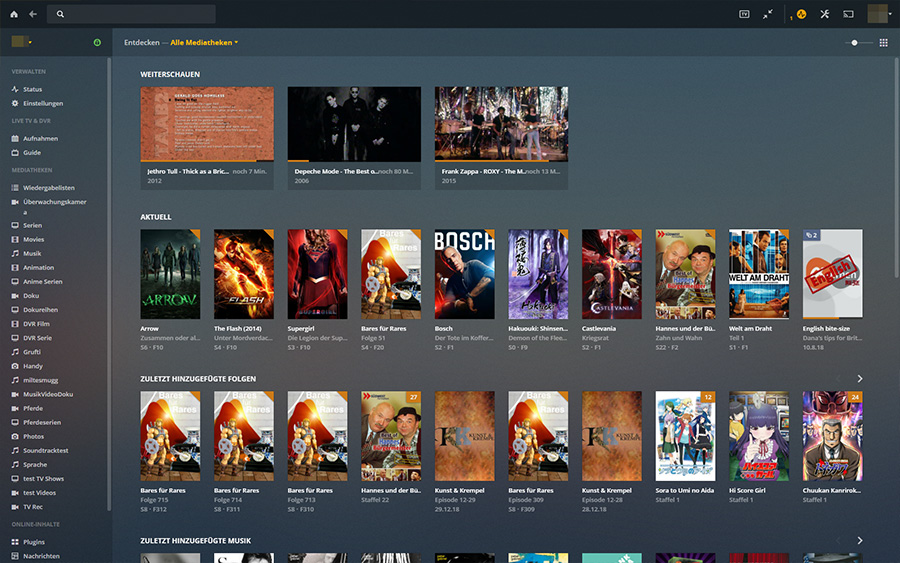The image size is (900, 563).
Task: Click the search field in top bar
Action: (x=131, y=14)
